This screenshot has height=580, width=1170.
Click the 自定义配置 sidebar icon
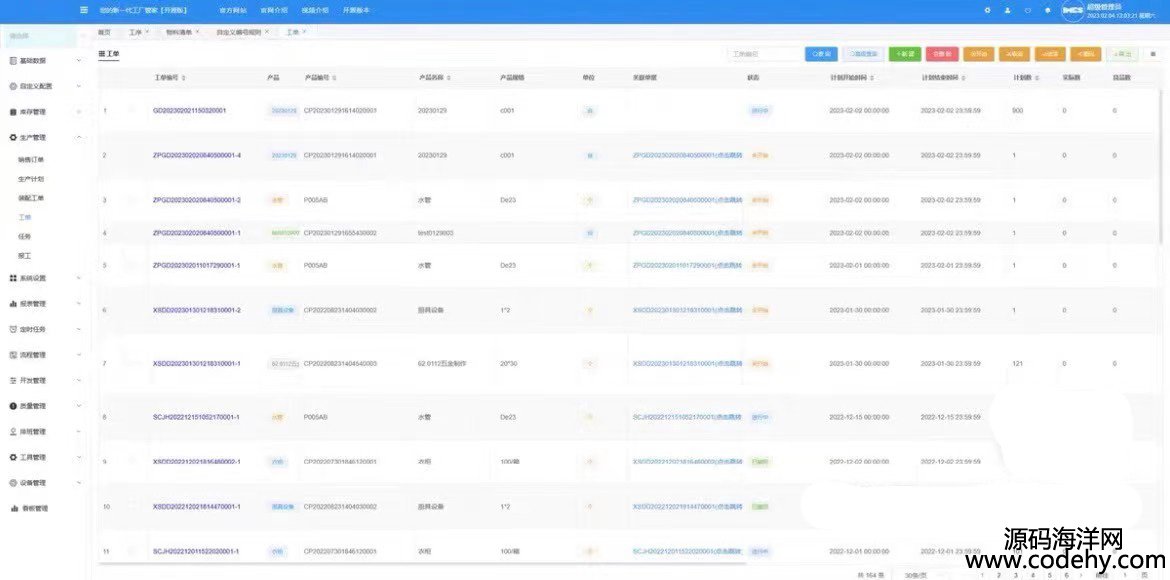click(x=13, y=87)
